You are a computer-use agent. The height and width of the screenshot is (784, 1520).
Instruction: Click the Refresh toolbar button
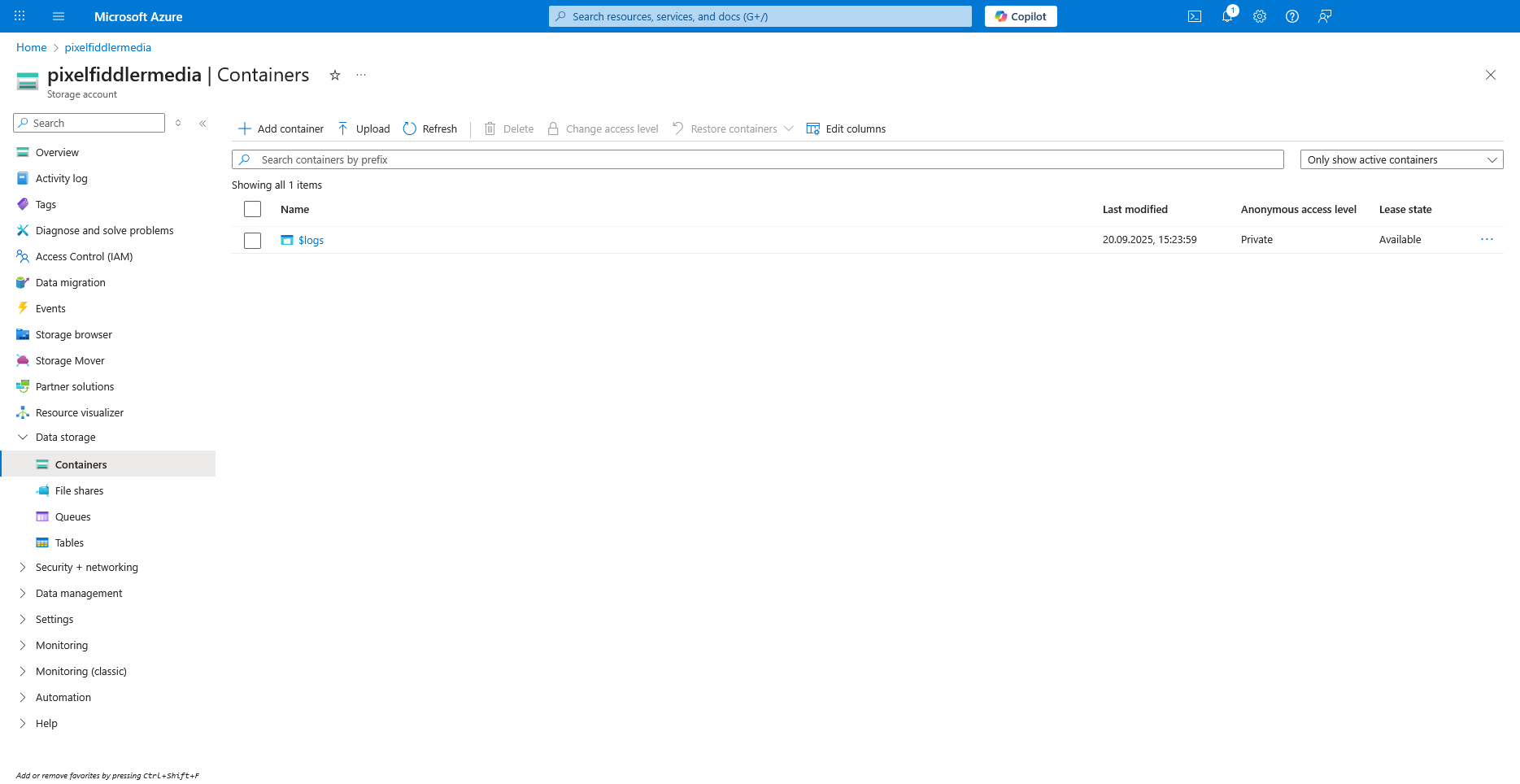(x=430, y=129)
